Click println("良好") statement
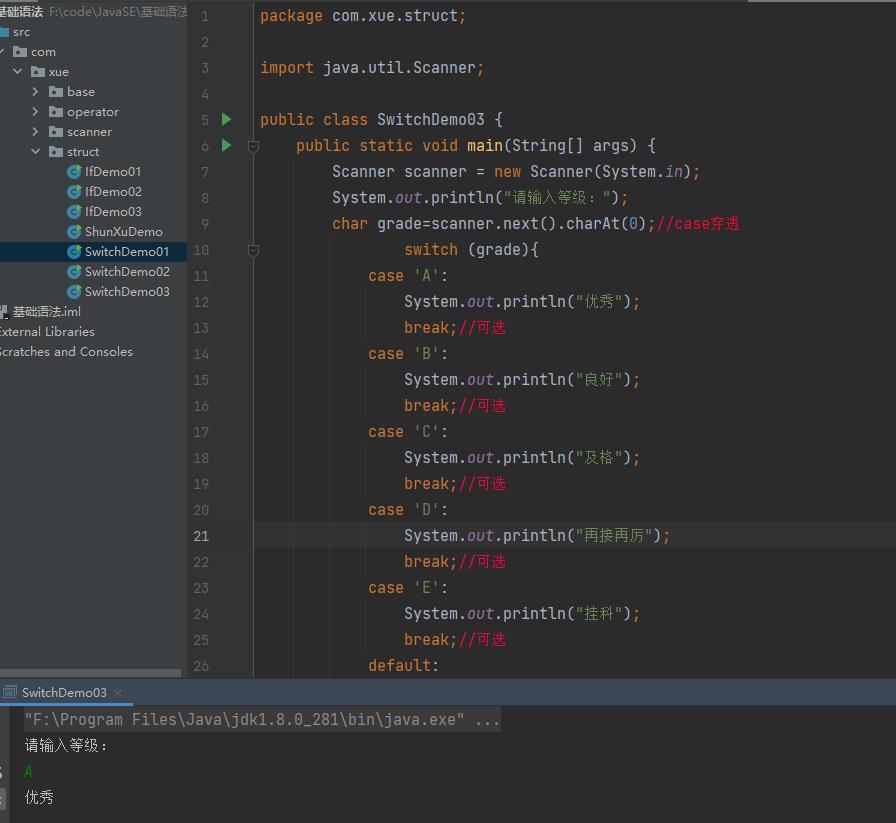The image size is (896, 823). [522, 379]
